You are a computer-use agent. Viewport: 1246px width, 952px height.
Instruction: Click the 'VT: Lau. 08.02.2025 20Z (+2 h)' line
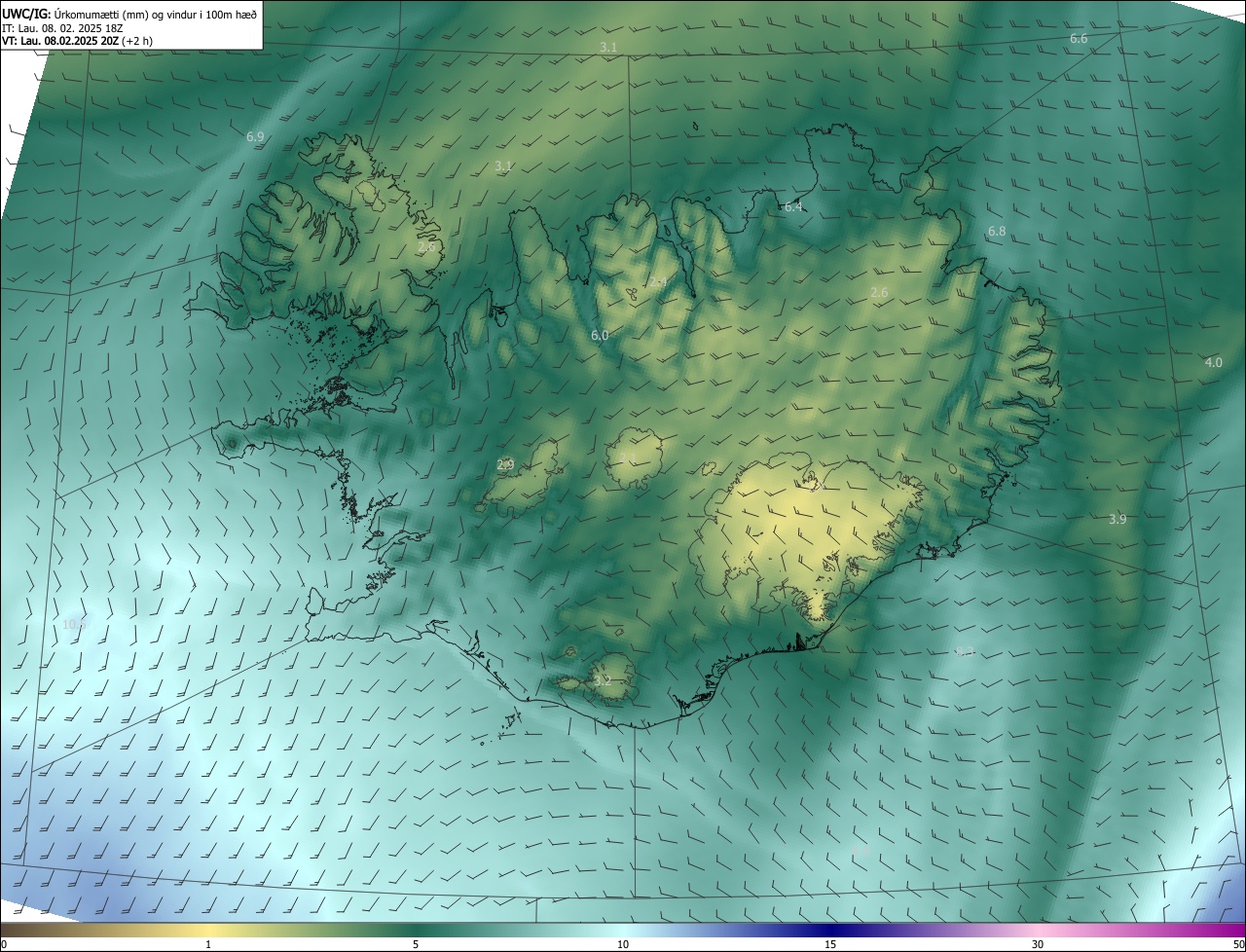pos(78,41)
